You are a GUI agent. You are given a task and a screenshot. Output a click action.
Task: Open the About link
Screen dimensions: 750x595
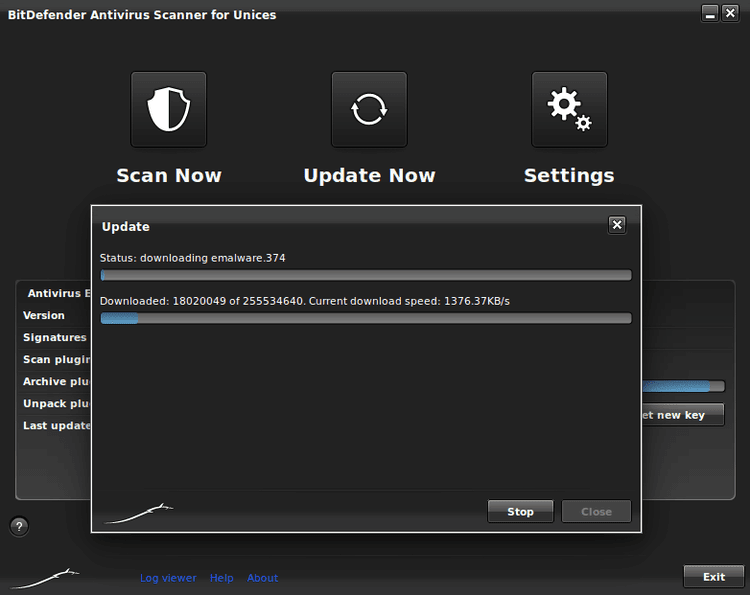tap(262, 578)
